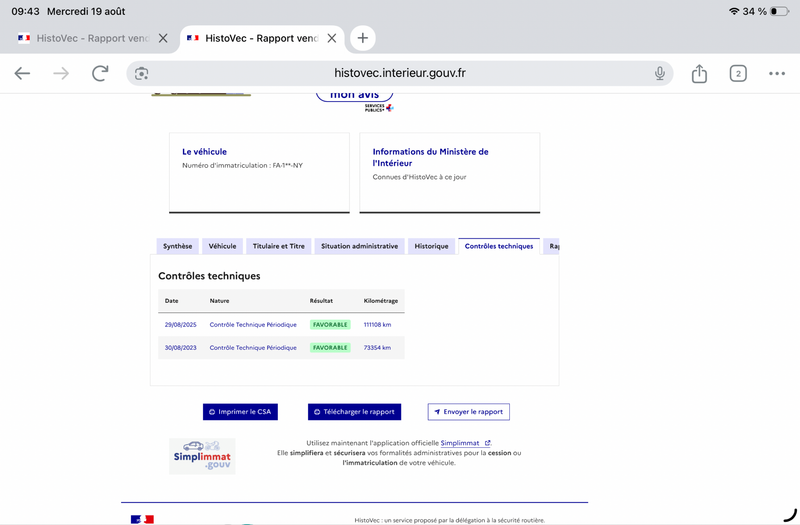Click the Kilométrage column header
The image size is (800, 525).
pos(381,301)
